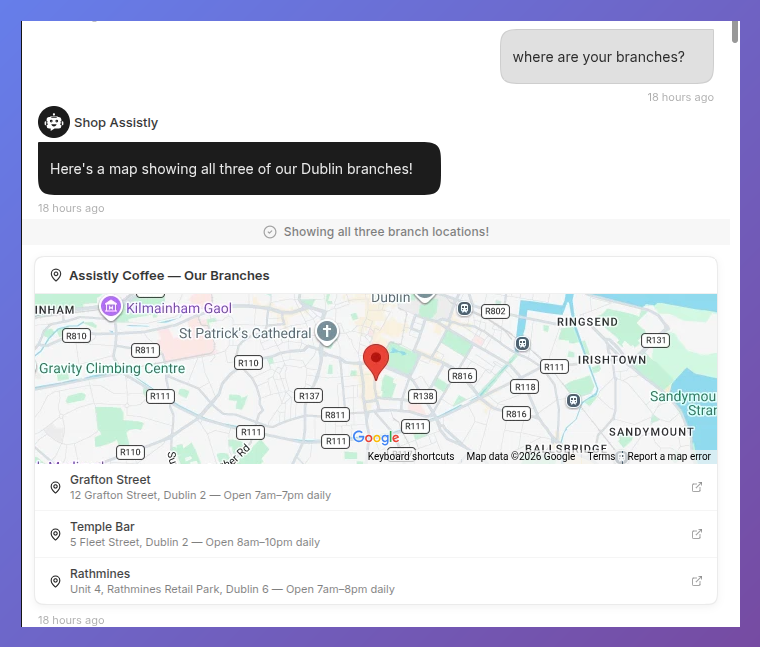
Task: Click the St Patrick's Cathedral cross marker
Action: [x=327, y=332]
